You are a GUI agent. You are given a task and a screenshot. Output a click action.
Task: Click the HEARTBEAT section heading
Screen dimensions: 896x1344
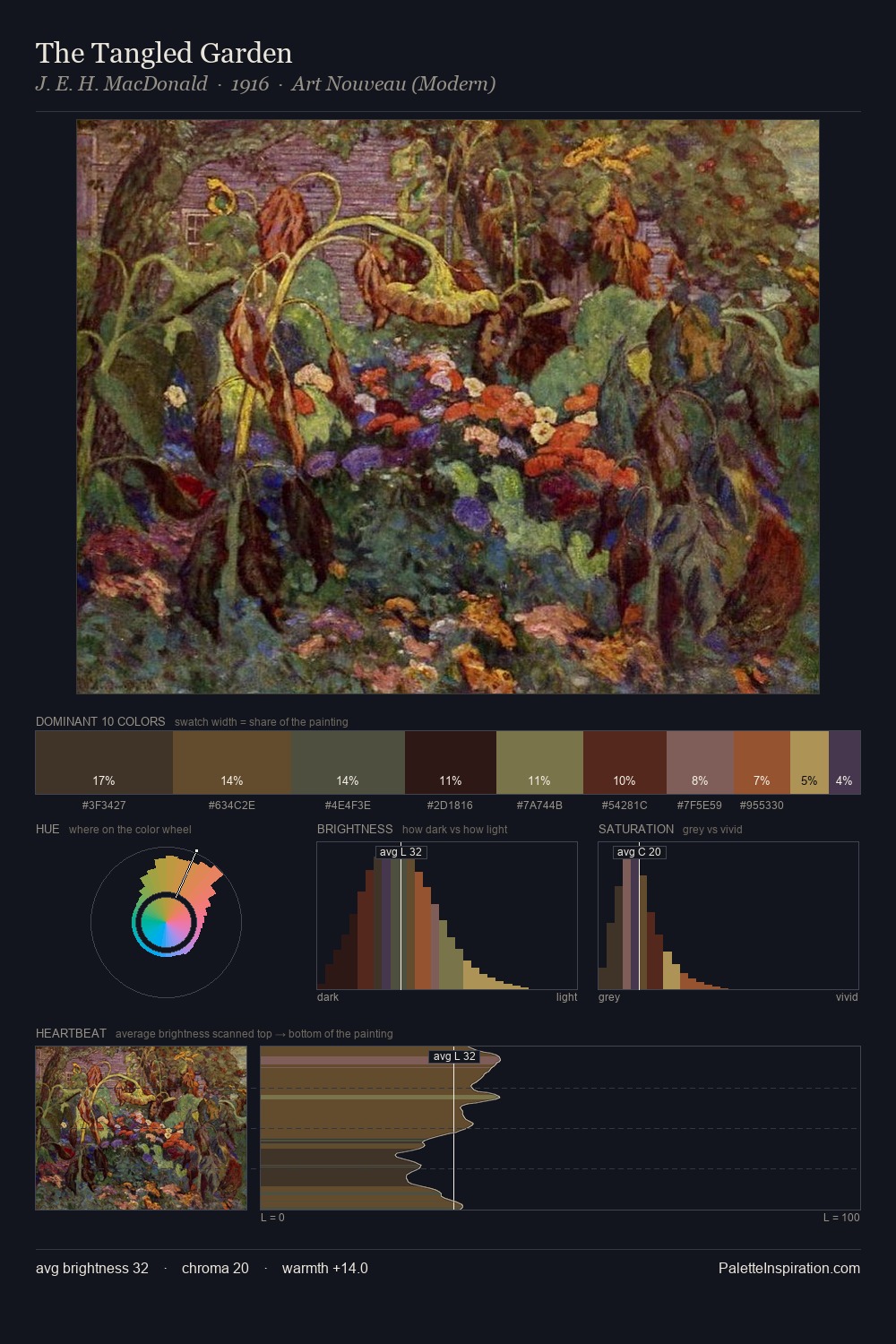point(71,1033)
